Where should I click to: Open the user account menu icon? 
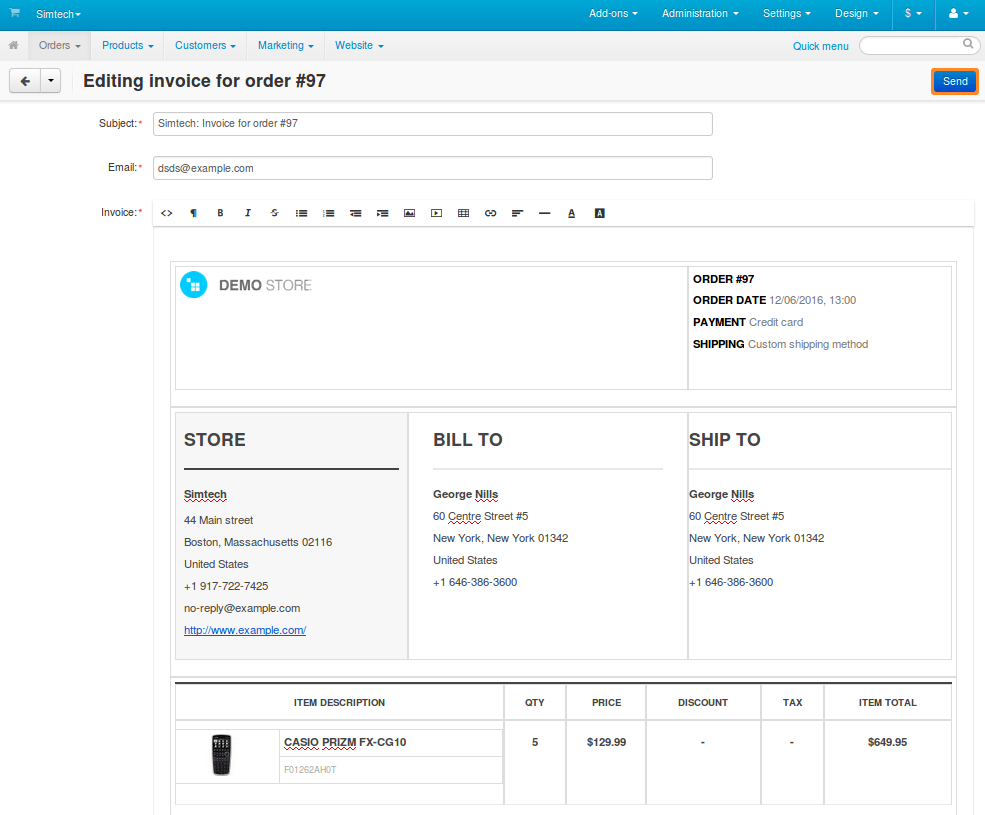click(957, 13)
